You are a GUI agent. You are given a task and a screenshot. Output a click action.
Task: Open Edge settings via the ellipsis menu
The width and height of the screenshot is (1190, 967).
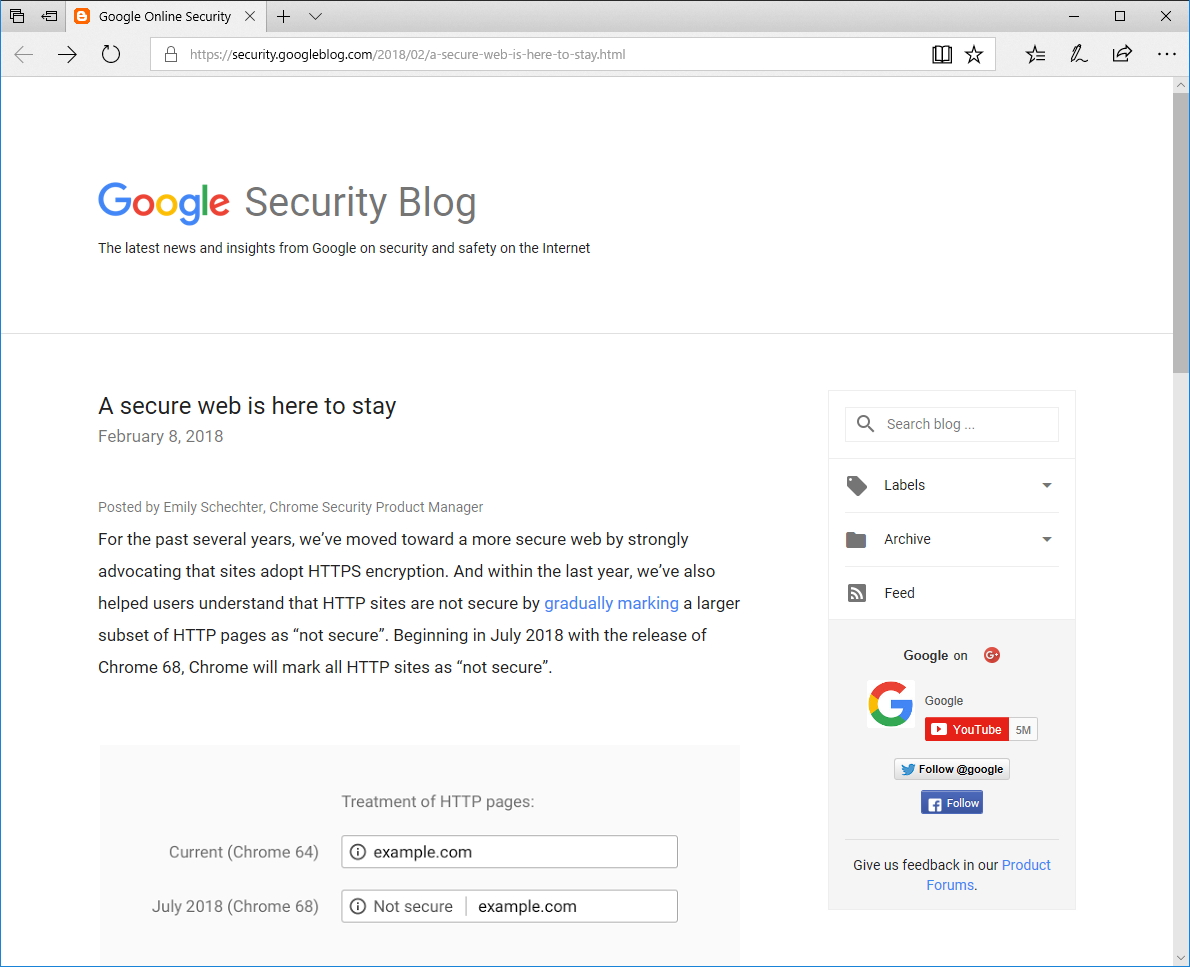[x=1166, y=54]
